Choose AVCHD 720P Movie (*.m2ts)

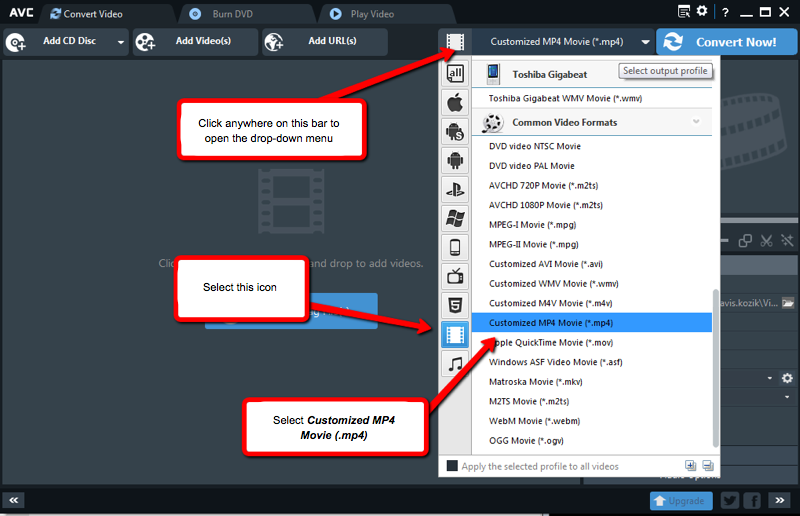coord(592,185)
